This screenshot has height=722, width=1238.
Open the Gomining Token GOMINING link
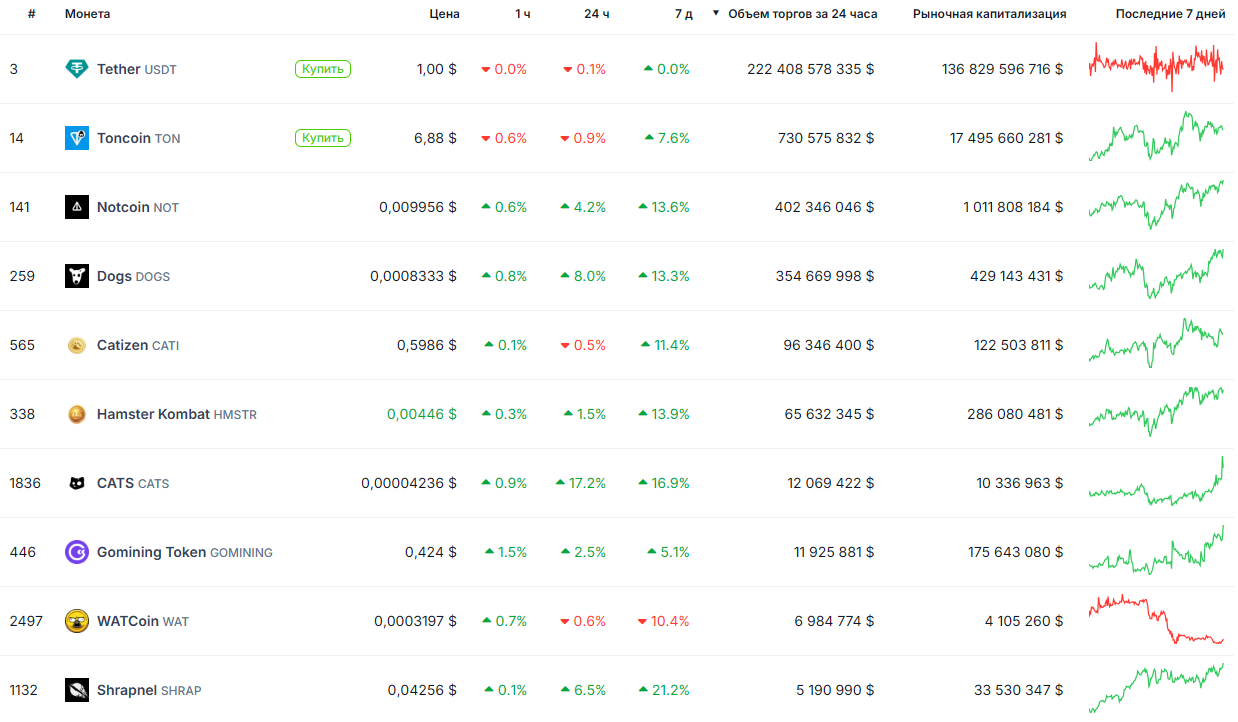(185, 552)
